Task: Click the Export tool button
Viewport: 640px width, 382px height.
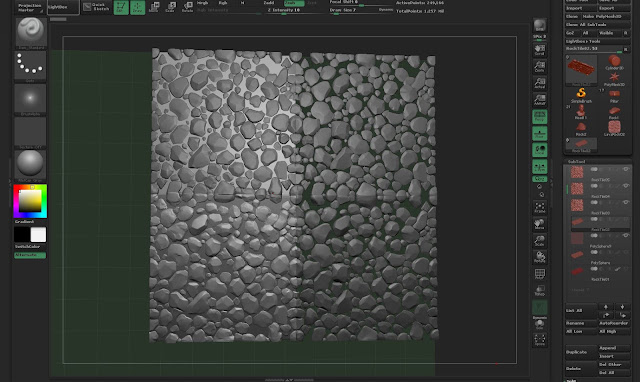Action: pos(614,8)
